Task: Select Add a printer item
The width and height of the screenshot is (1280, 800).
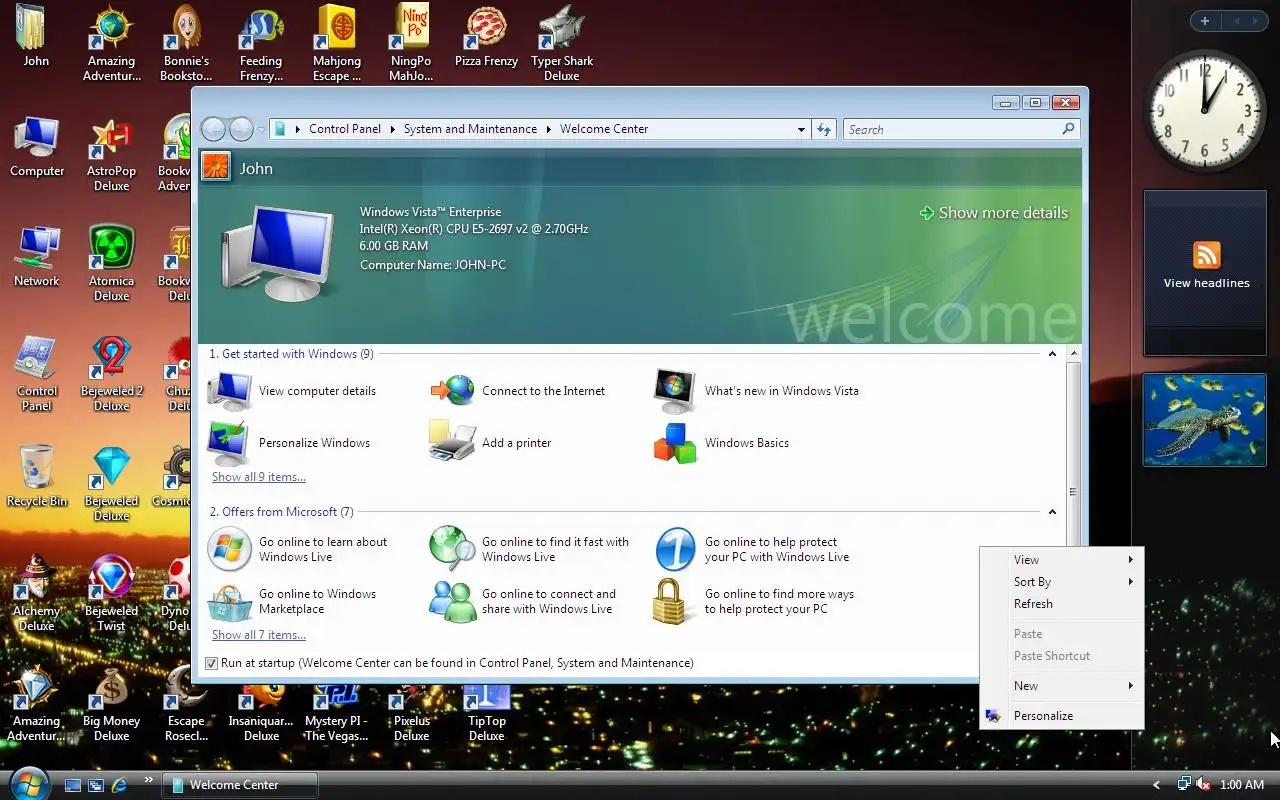Action: [x=491, y=443]
